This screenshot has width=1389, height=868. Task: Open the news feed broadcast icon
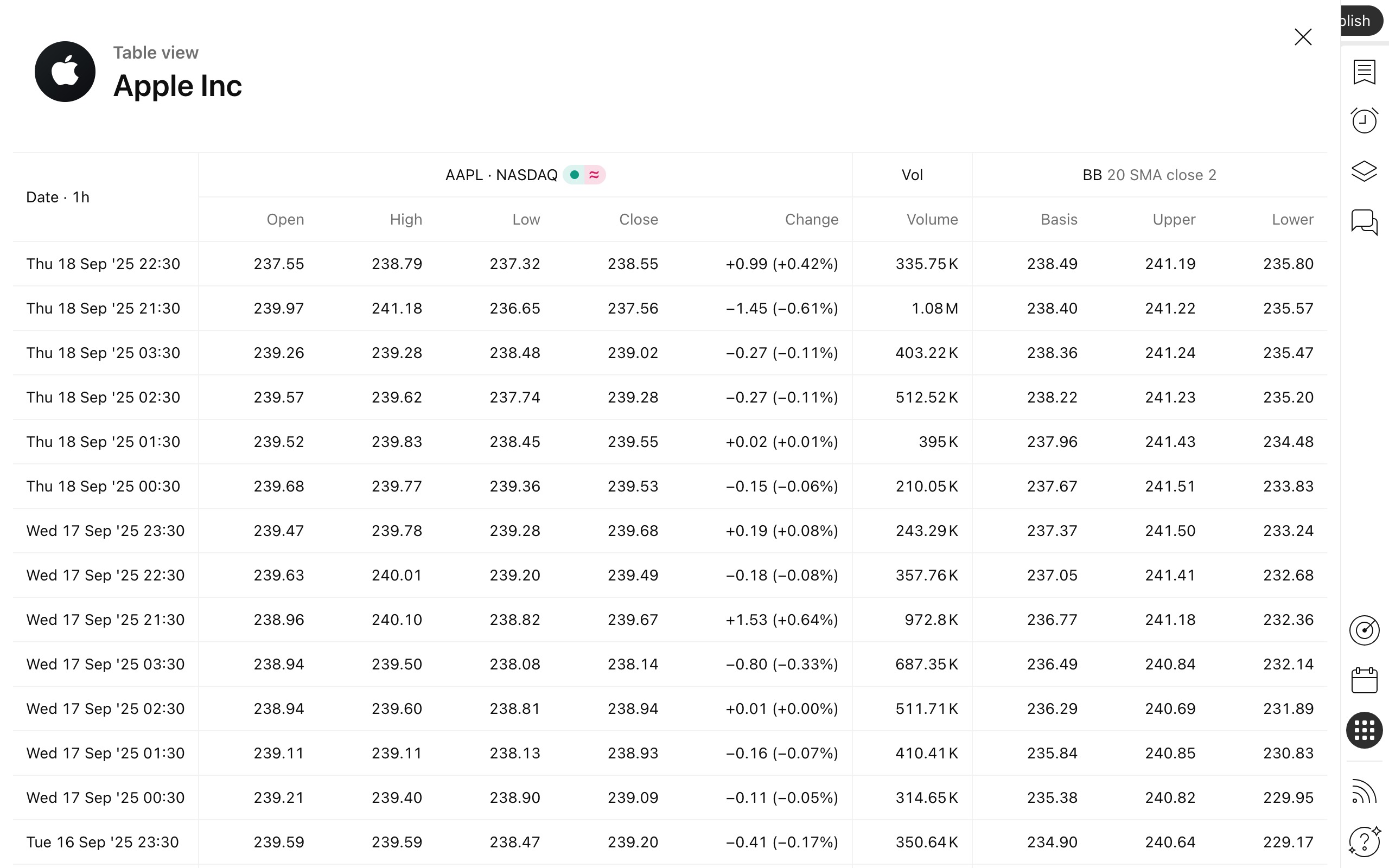(x=1363, y=792)
